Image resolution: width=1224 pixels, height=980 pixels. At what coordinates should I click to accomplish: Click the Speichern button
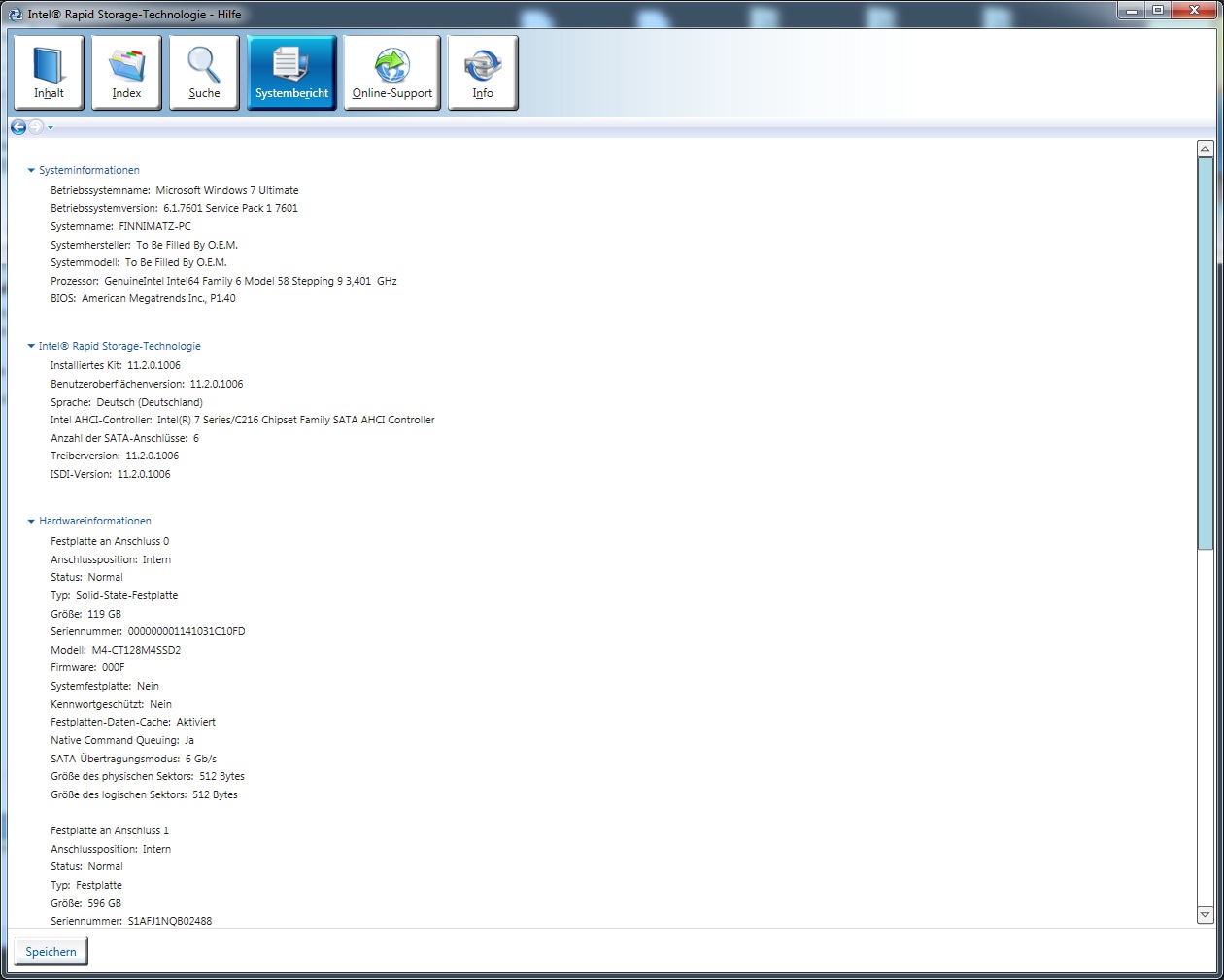coord(51,952)
